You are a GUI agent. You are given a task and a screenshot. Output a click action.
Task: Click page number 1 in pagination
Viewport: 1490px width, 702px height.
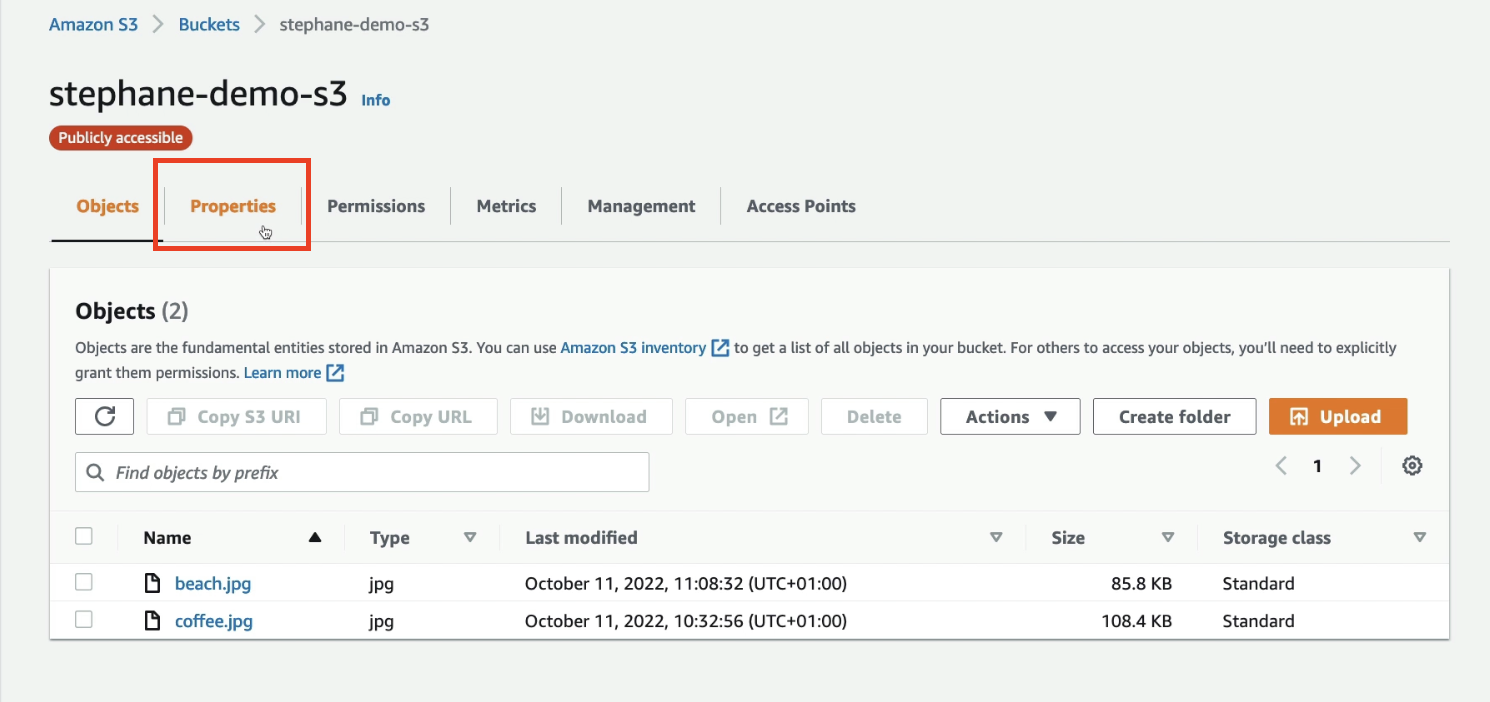pyautogui.click(x=1318, y=466)
